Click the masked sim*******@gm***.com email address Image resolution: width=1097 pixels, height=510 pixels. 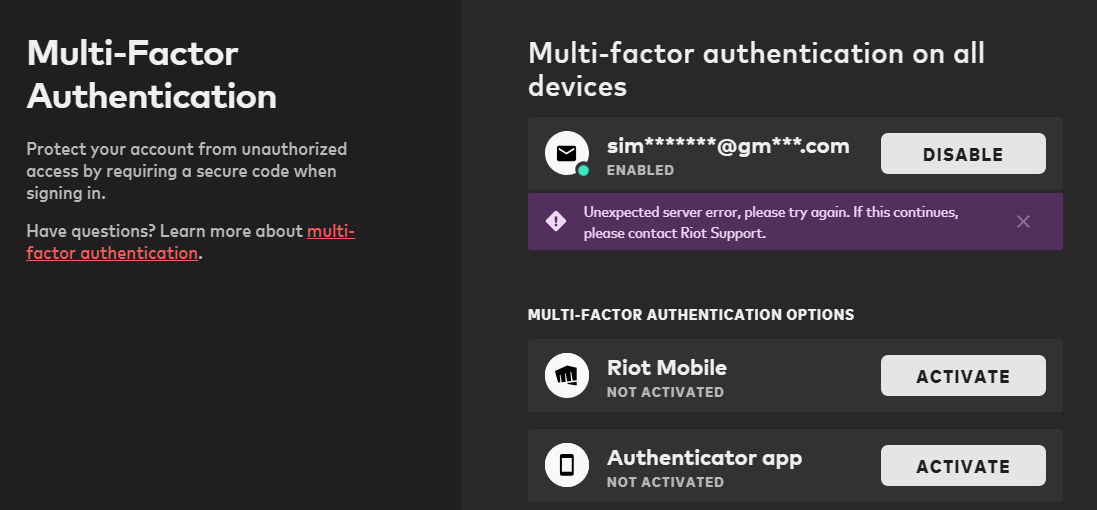[728, 146]
